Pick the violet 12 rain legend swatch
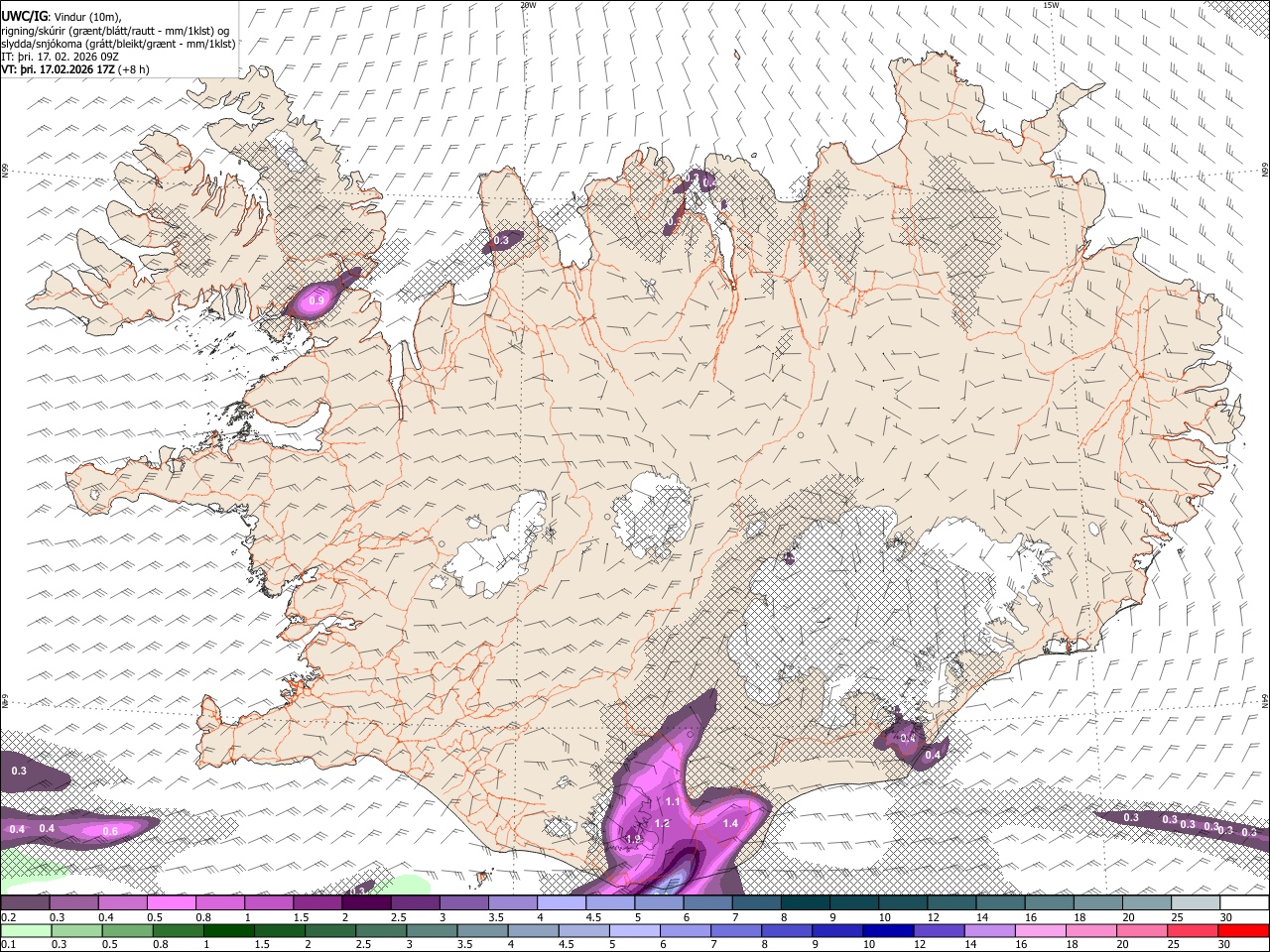 (938, 930)
